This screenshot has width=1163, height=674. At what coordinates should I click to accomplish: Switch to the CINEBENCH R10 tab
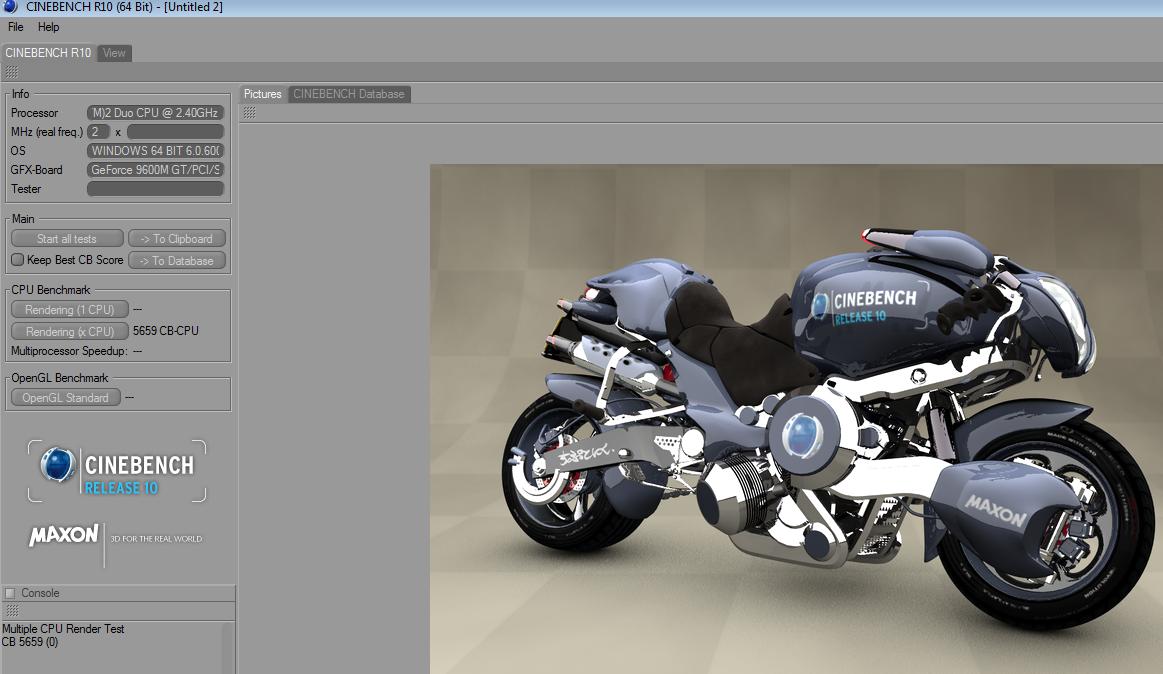[x=47, y=53]
